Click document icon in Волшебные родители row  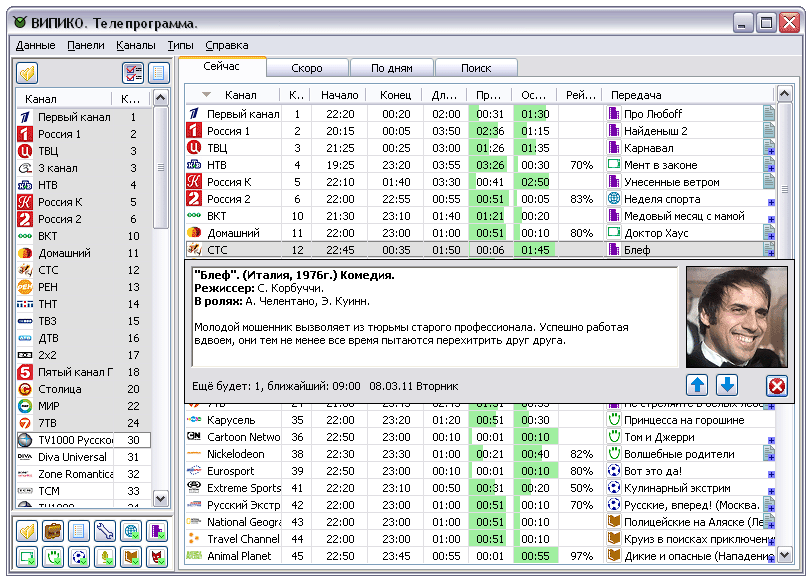pos(769,453)
